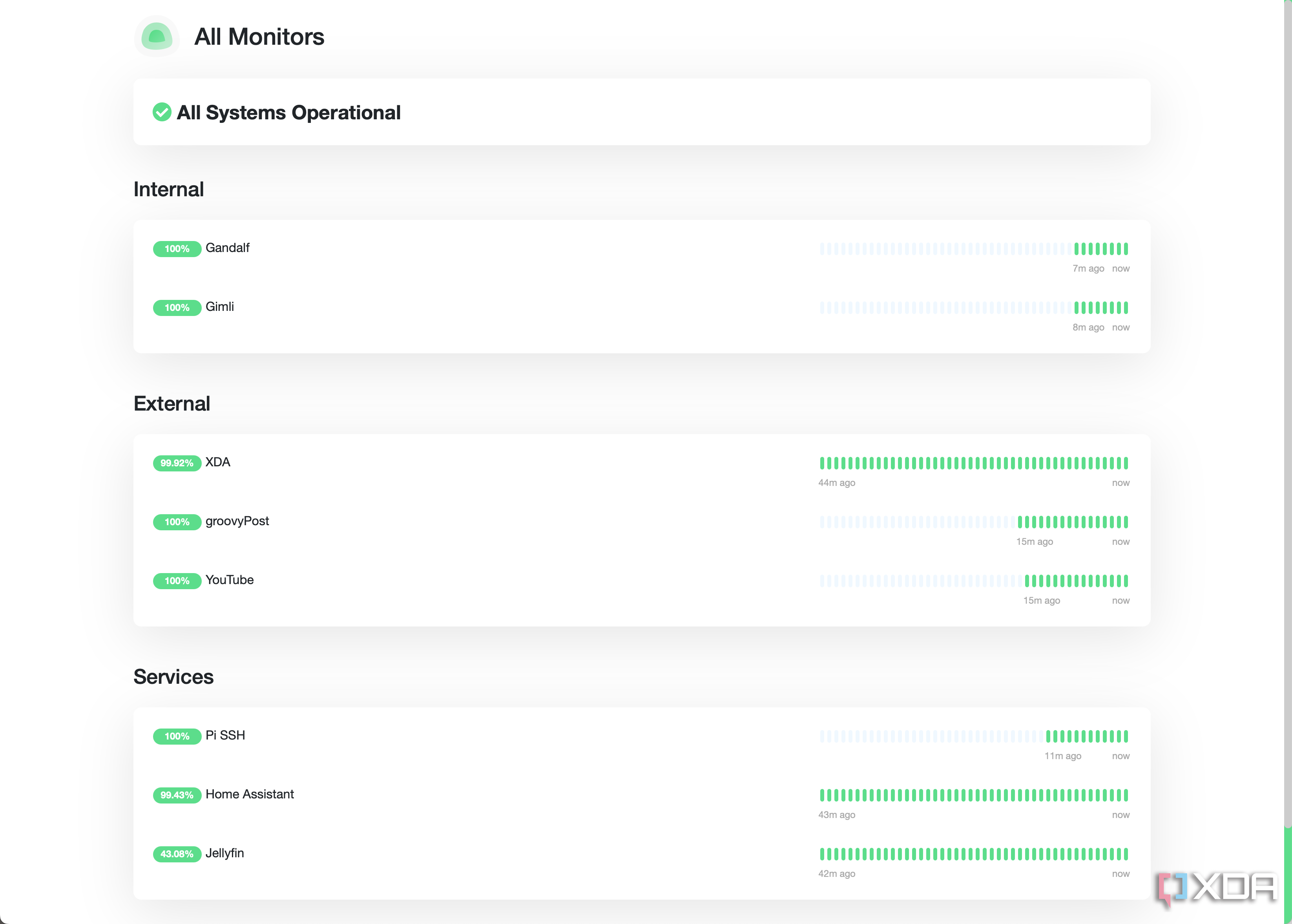Image resolution: width=1292 pixels, height=924 pixels.
Task: Select the Gandalf monitor name
Action: click(228, 248)
